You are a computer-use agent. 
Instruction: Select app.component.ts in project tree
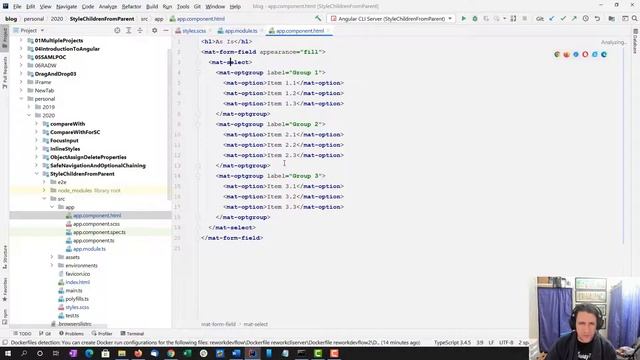point(93,240)
